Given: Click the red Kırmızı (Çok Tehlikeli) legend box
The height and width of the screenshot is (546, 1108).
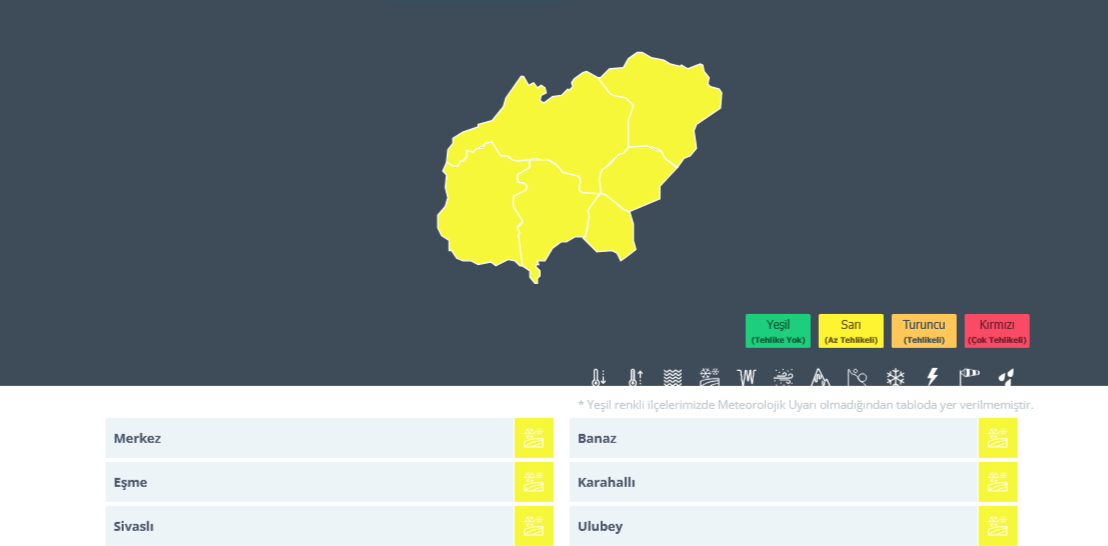Looking at the screenshot, I should point(997,331).
